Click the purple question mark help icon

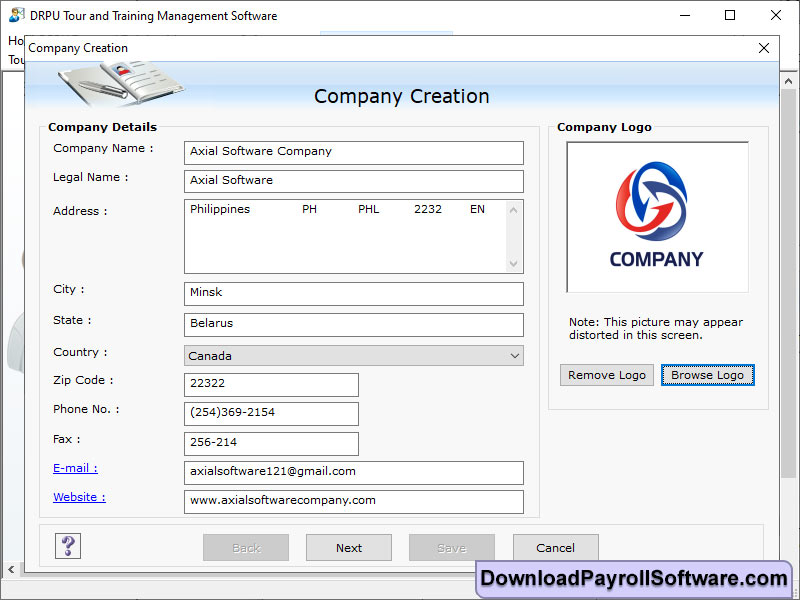tap(68, 546)
